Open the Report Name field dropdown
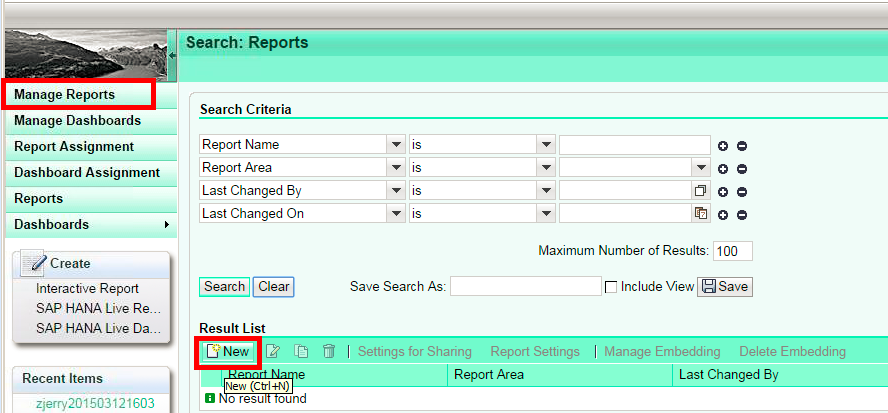The width and height of the screenshot is (888, 413). 396,144
